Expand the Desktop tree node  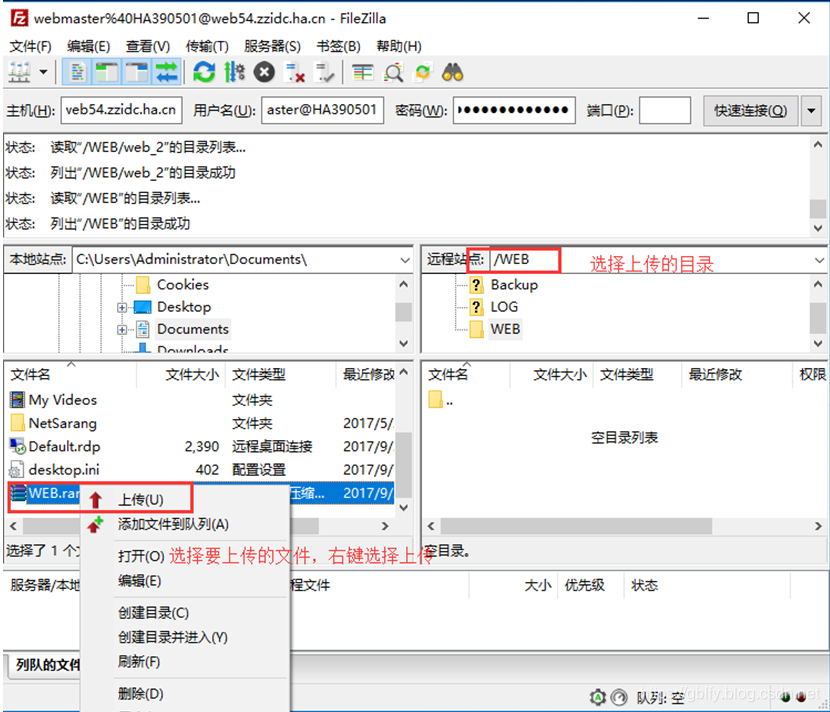[122, 307]
